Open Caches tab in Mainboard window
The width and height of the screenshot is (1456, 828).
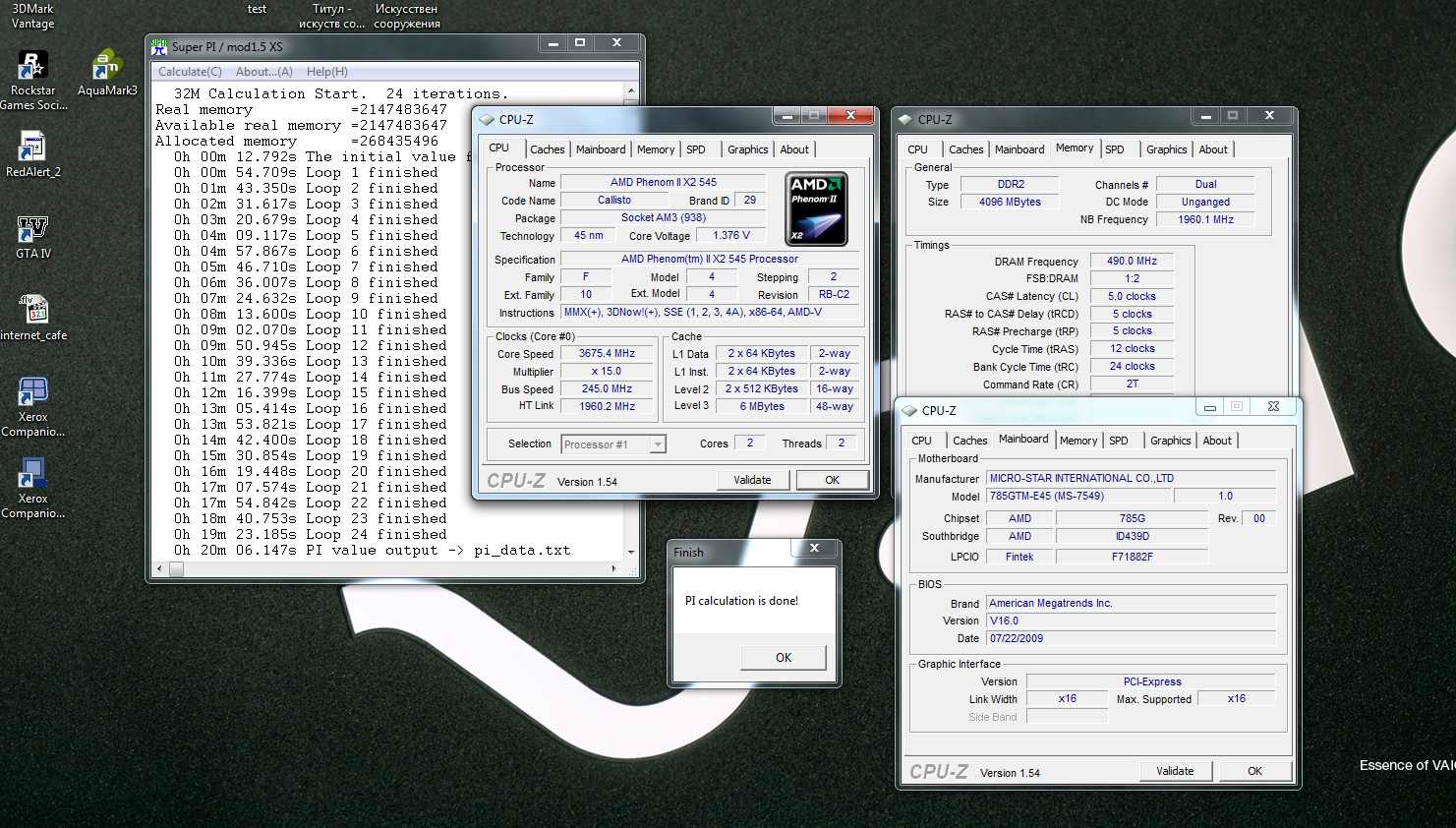click(x=969, y=441)
